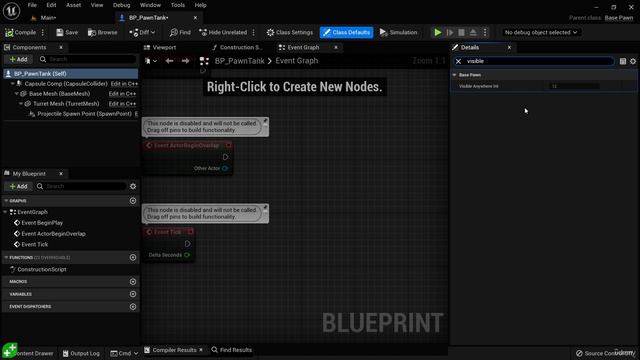Collapse the Base Pawn category
The height and width of the screenshot is (360, 640).
[454, 75]
